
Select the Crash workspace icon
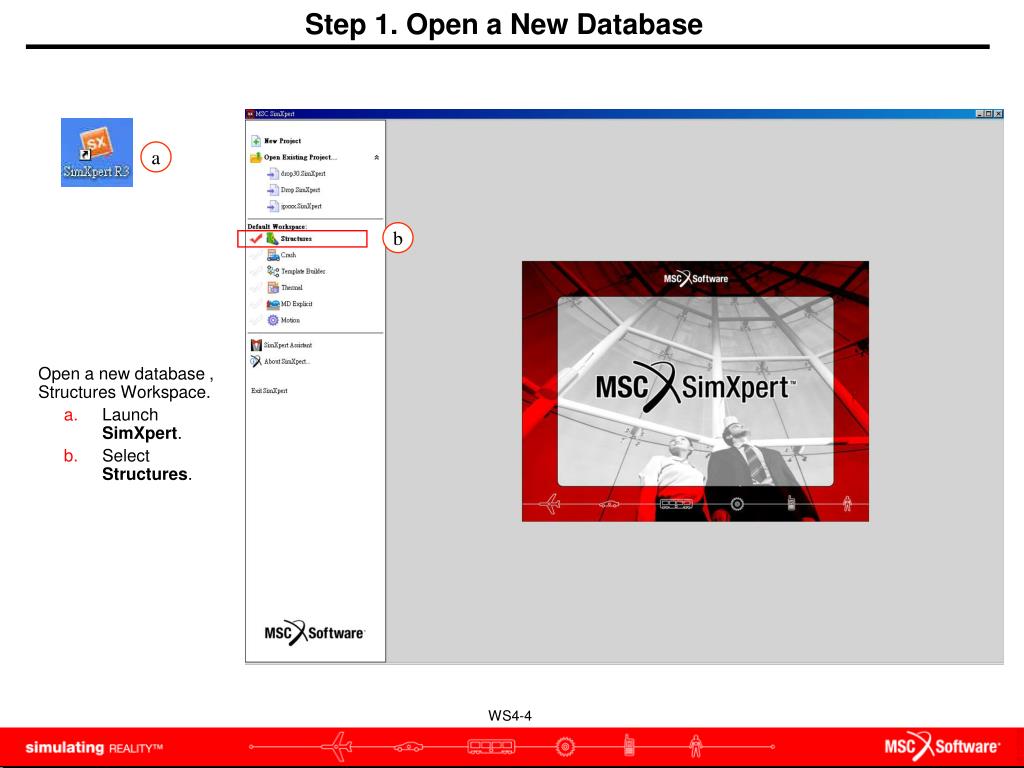point(273,255)
